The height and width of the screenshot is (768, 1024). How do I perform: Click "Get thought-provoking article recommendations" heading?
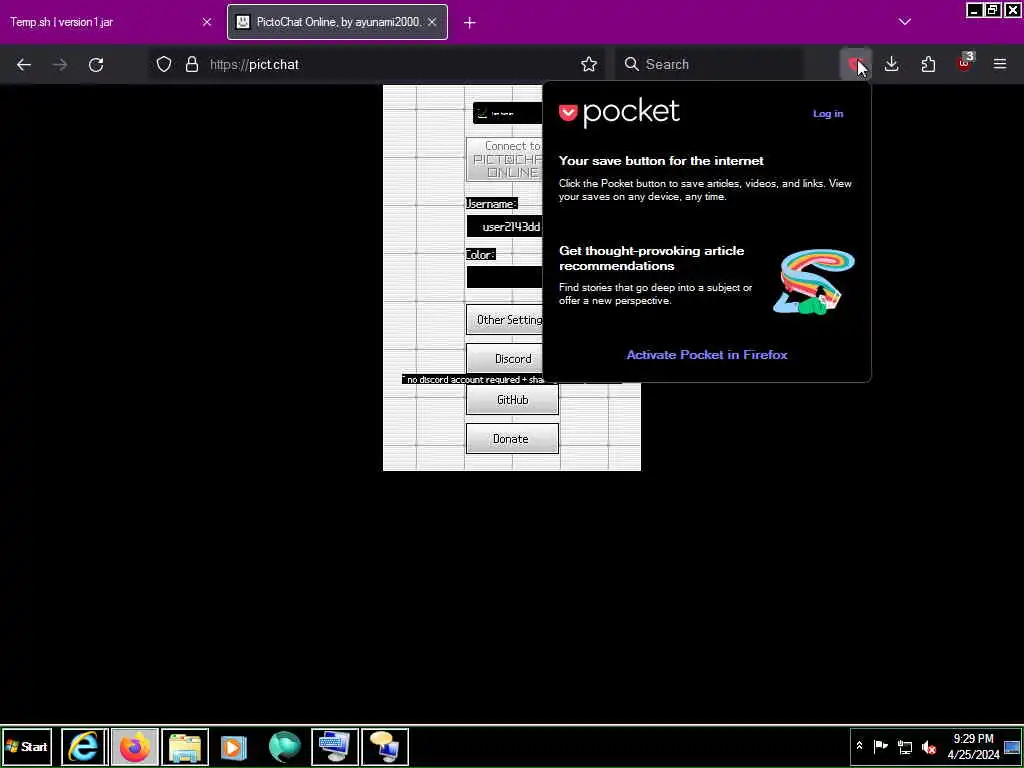click(651, 258)
